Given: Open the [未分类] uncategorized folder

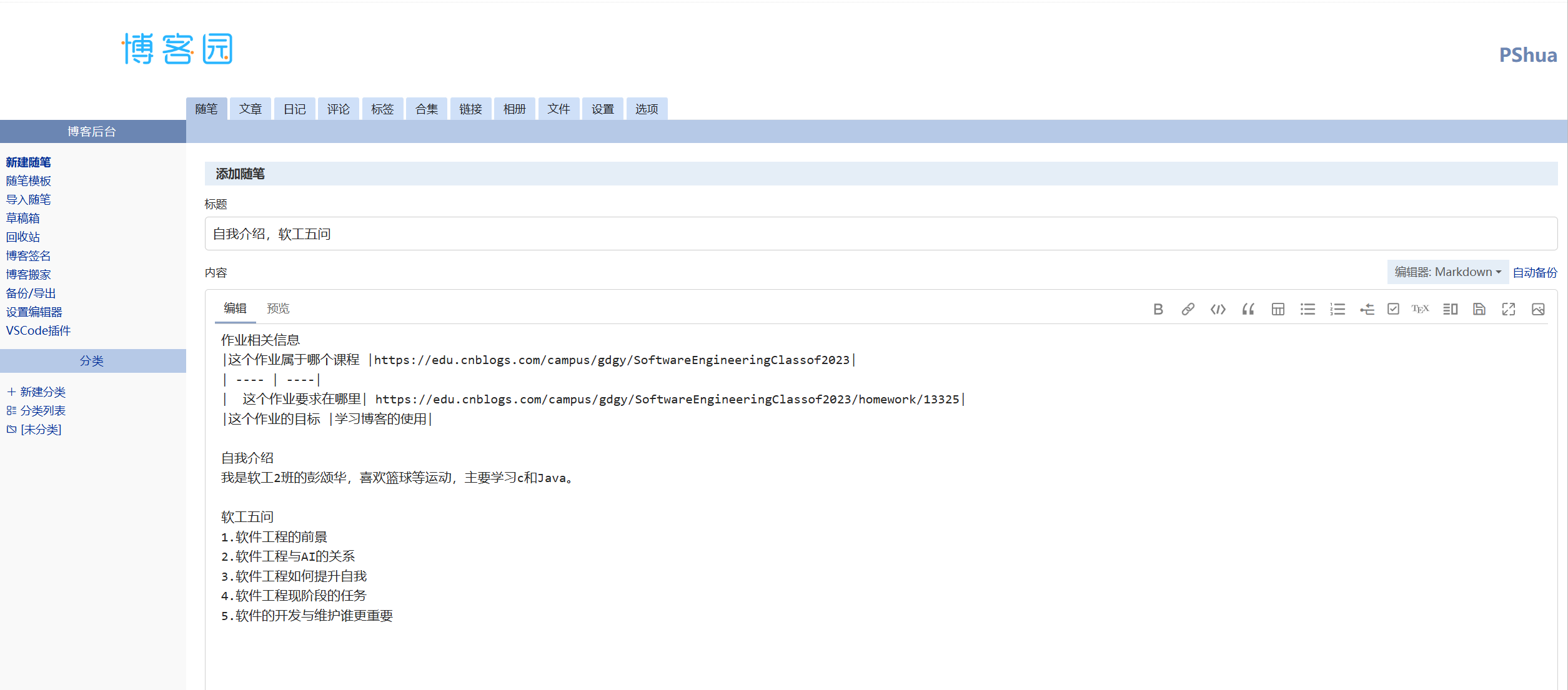Looking at the screenshot, I should pyautogui.click(x=41, y=430).
